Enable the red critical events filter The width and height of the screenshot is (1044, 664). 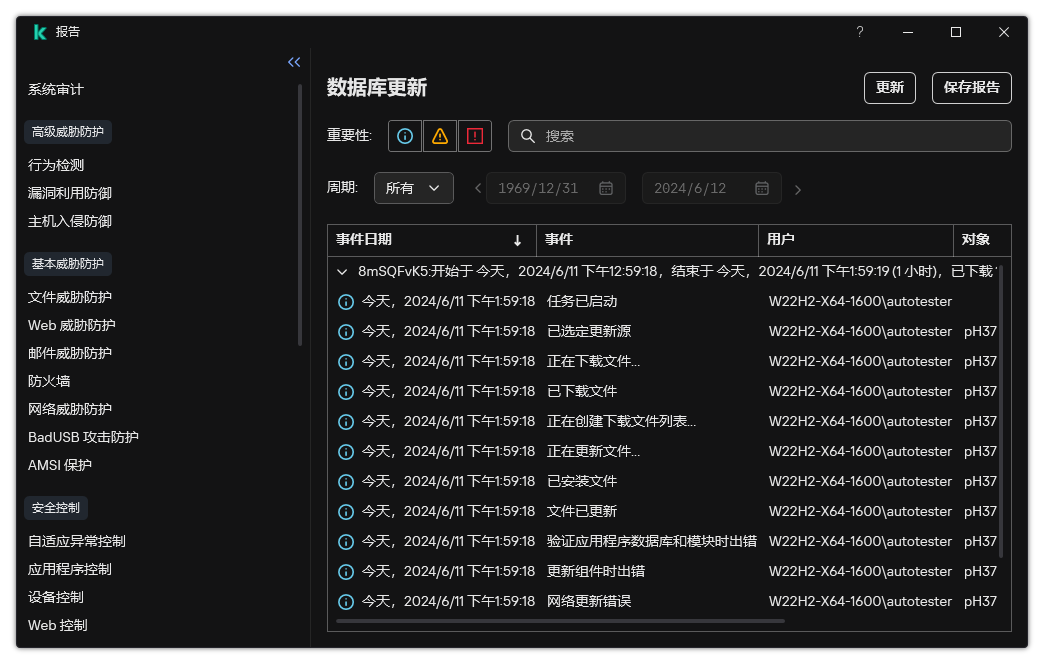click(x=475, y=136)
